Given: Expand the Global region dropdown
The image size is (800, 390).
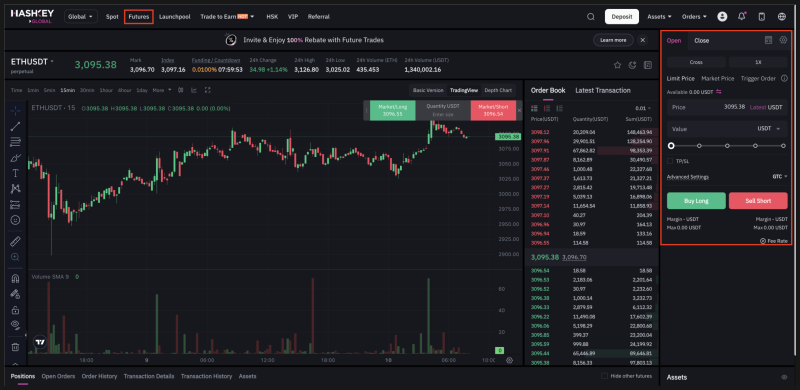Looking at the screenshot, I should pyautogui.click(x=81, y=17).
